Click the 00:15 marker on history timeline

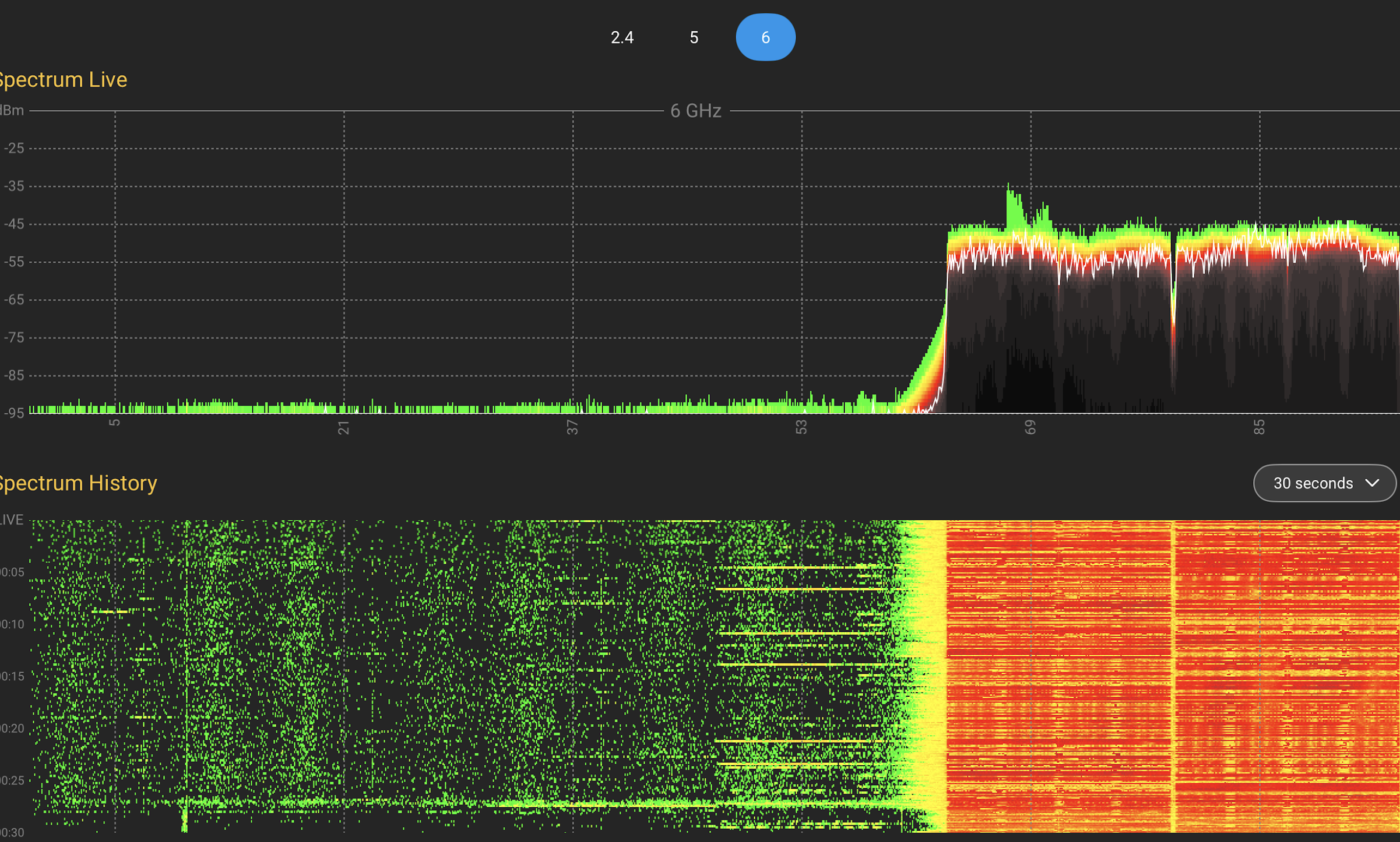pyautogui.click(x=12, y=676)
